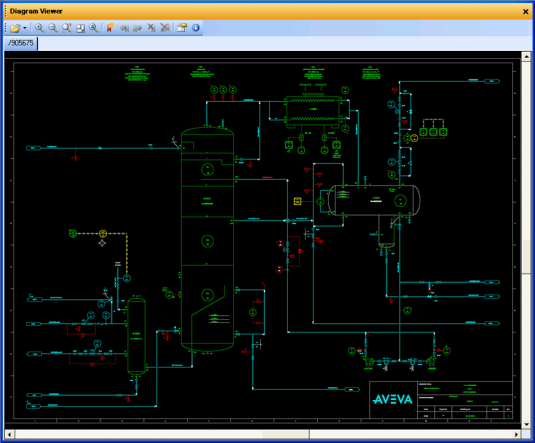The image size is (535, 443).
Task: Click the horizontal scrollbar right arrow
Action: 517,434
